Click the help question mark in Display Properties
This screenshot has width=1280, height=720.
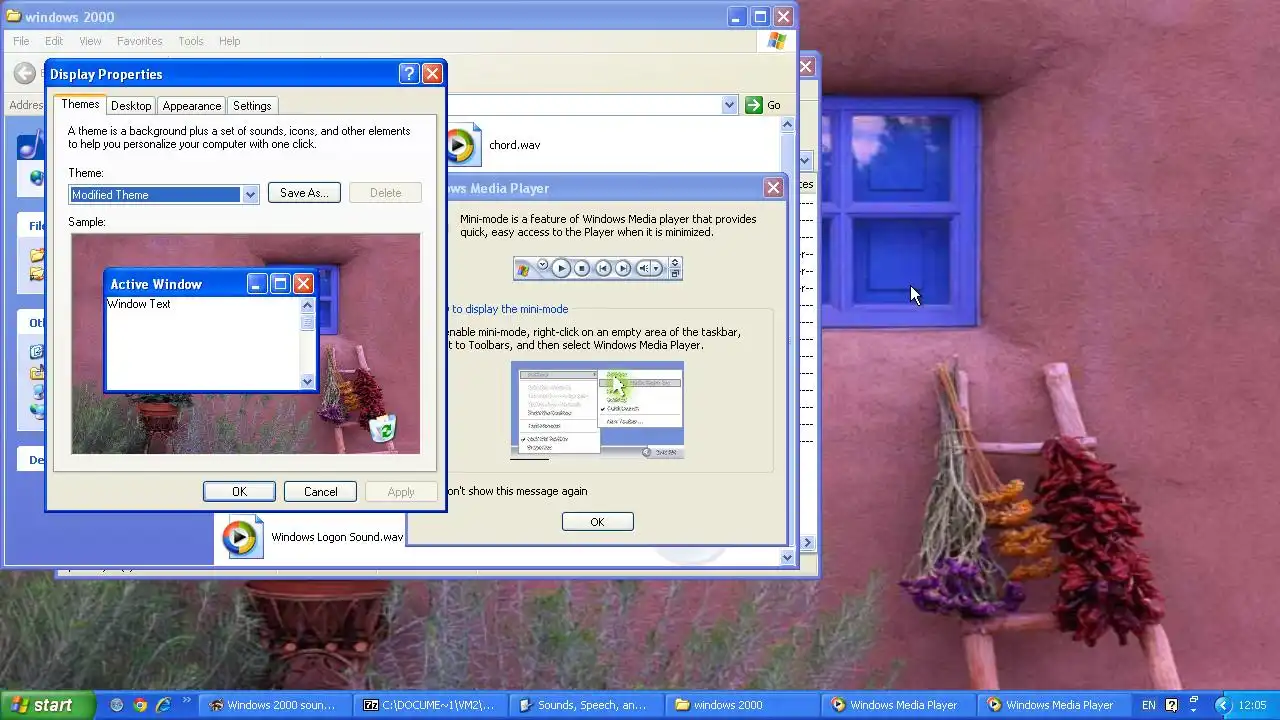(x=408, y=74)
